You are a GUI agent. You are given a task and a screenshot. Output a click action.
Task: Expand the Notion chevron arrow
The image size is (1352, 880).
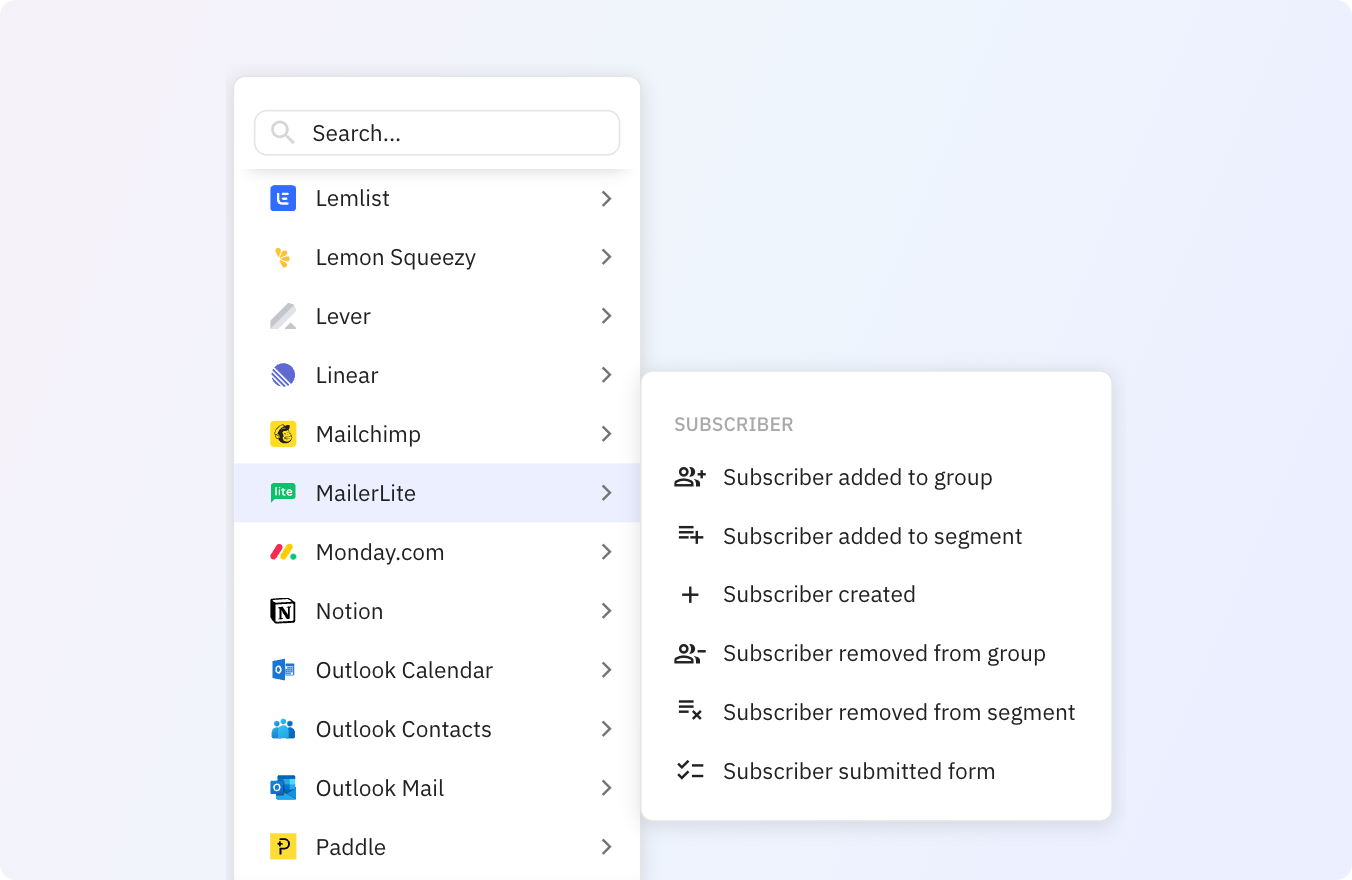pos(606,611)
